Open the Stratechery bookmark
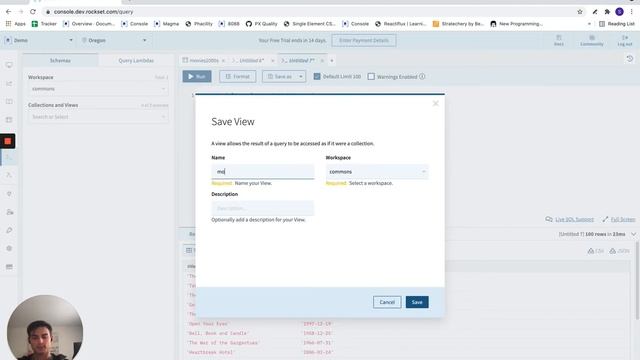Image resolution: width=640 pixels, height=360 pixels. [x=458, y=24]
